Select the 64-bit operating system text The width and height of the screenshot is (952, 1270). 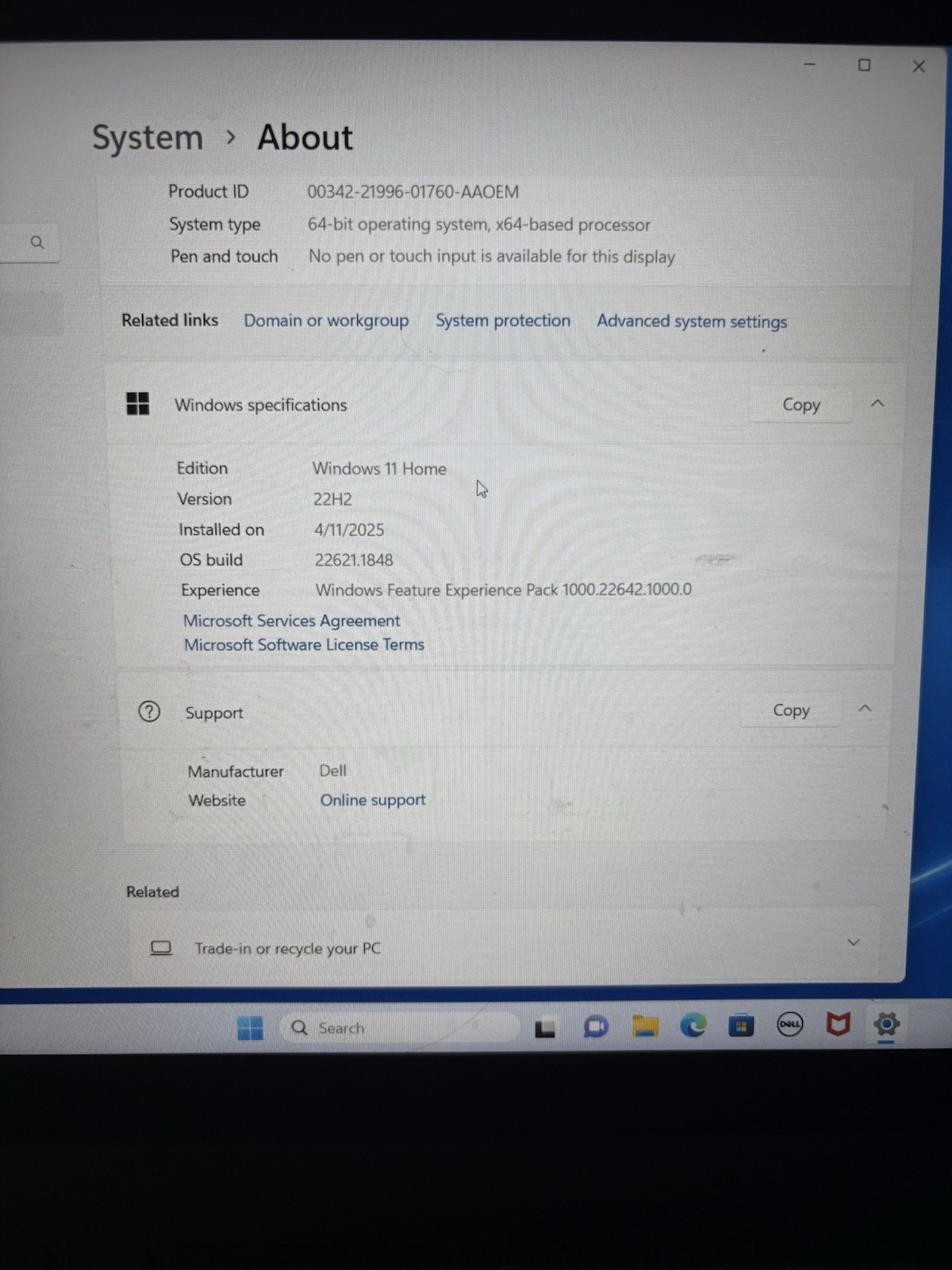coord(479,225)
